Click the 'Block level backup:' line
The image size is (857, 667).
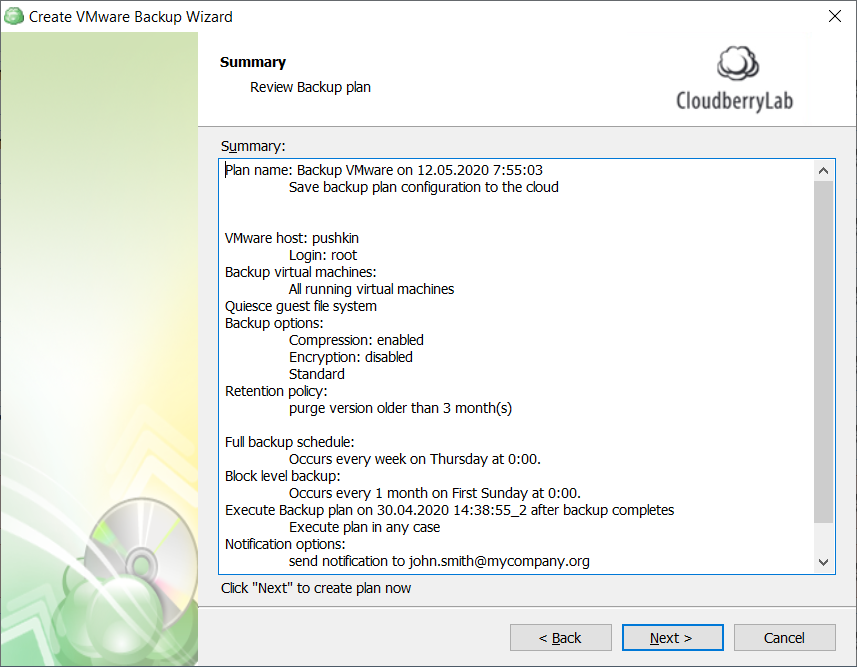283,475
